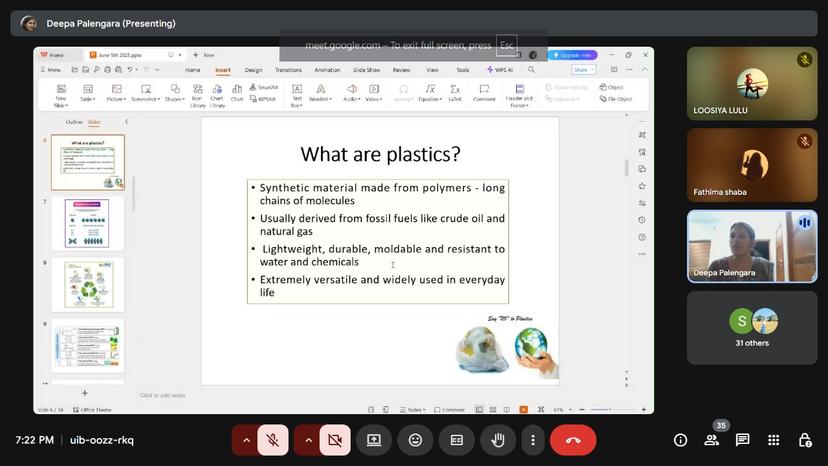Click the red leave call button
Screen dimensions: 828x466
pyautogui.click(x=572, y=440)
